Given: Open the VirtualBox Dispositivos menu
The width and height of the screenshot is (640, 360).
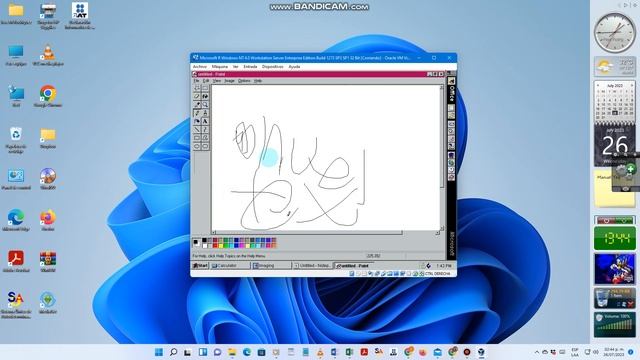Looking at the screenshot, I should point(273,67).
